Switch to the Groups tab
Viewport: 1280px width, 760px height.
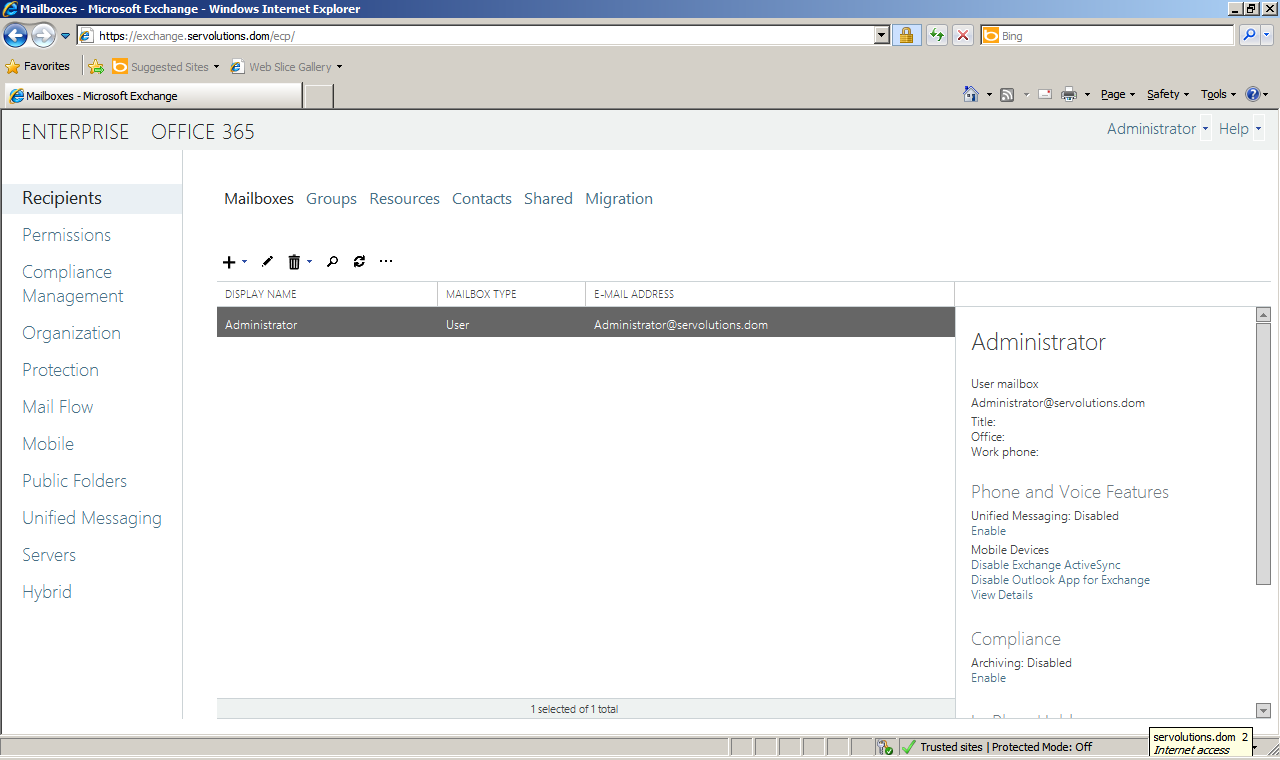[331, 199]
